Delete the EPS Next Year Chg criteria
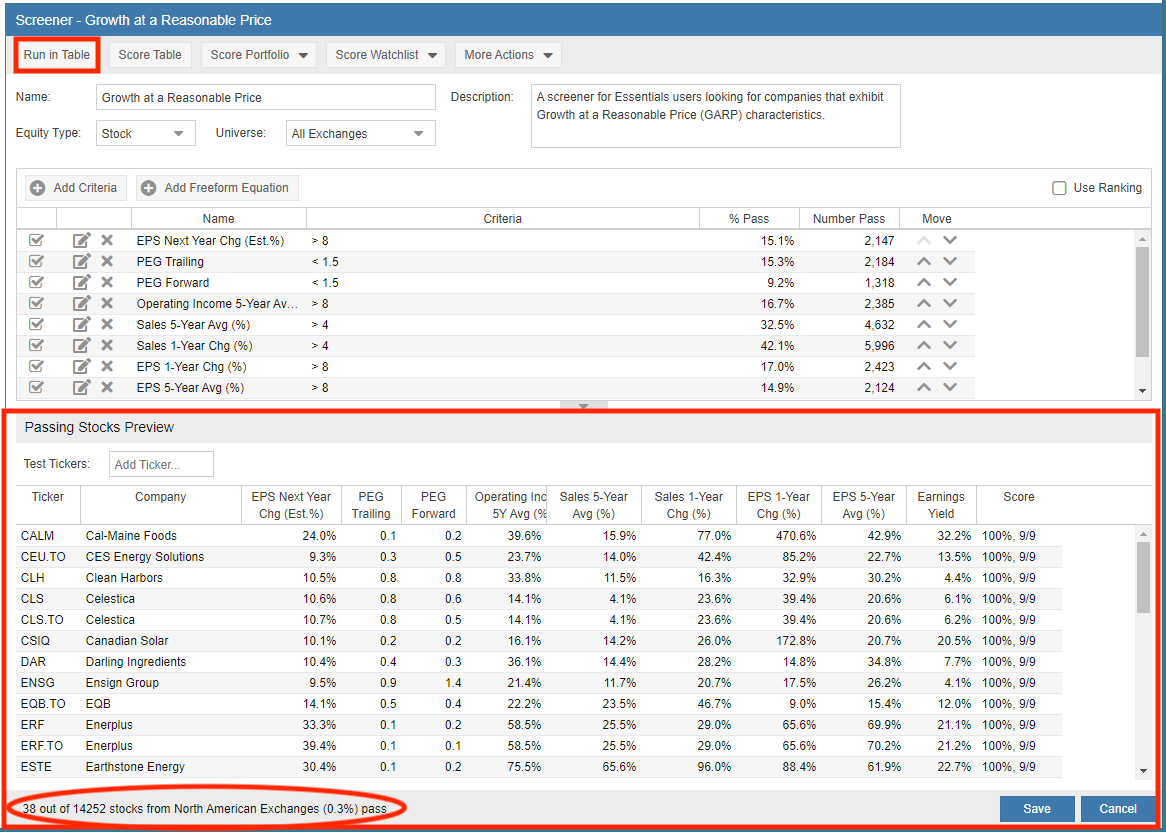This screenshot has width=1166, height=832. (107, 241)
